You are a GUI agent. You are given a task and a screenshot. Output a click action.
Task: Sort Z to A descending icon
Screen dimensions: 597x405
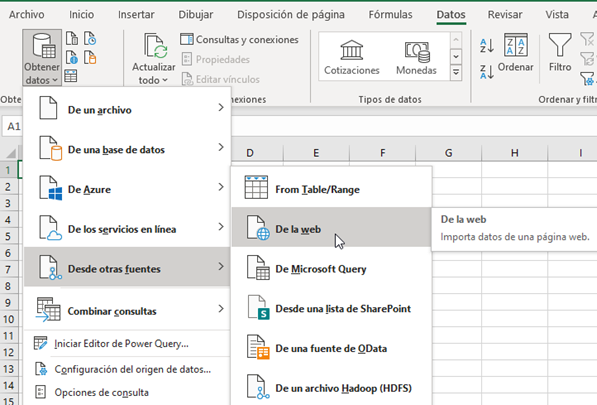tap(487, 72)
